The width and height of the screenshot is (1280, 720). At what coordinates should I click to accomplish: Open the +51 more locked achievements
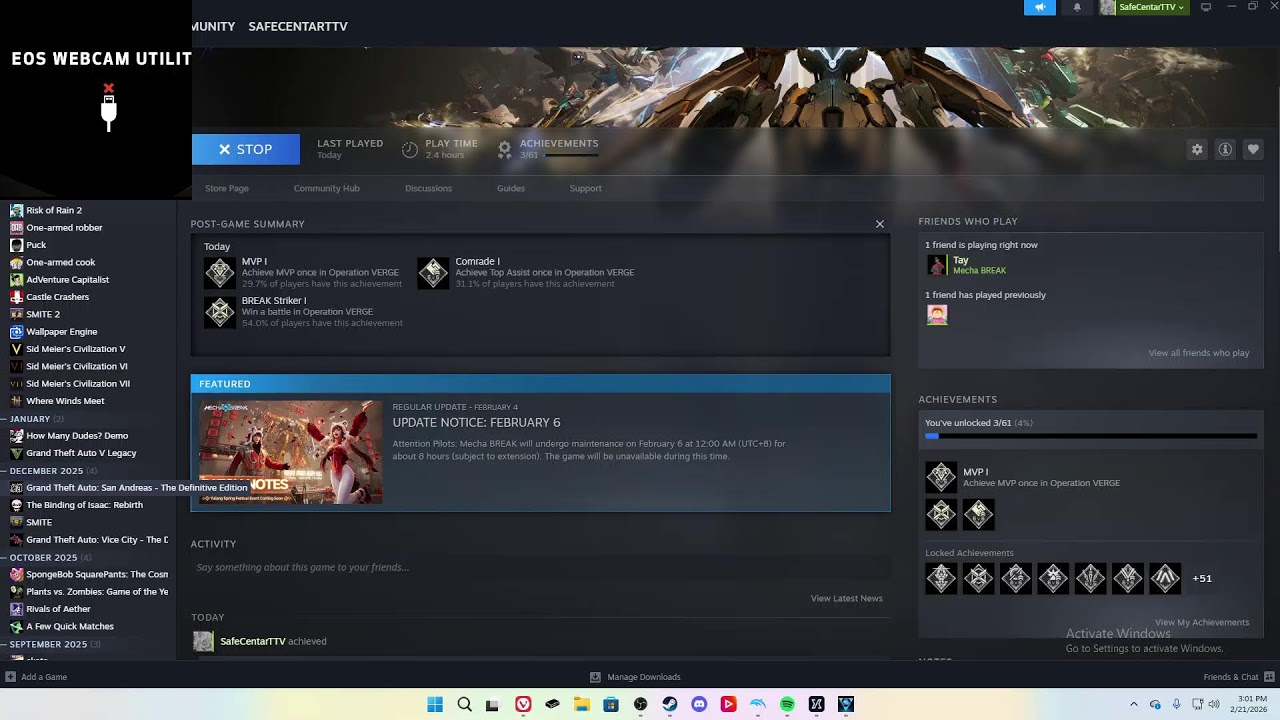click(x=1202, y=578)
